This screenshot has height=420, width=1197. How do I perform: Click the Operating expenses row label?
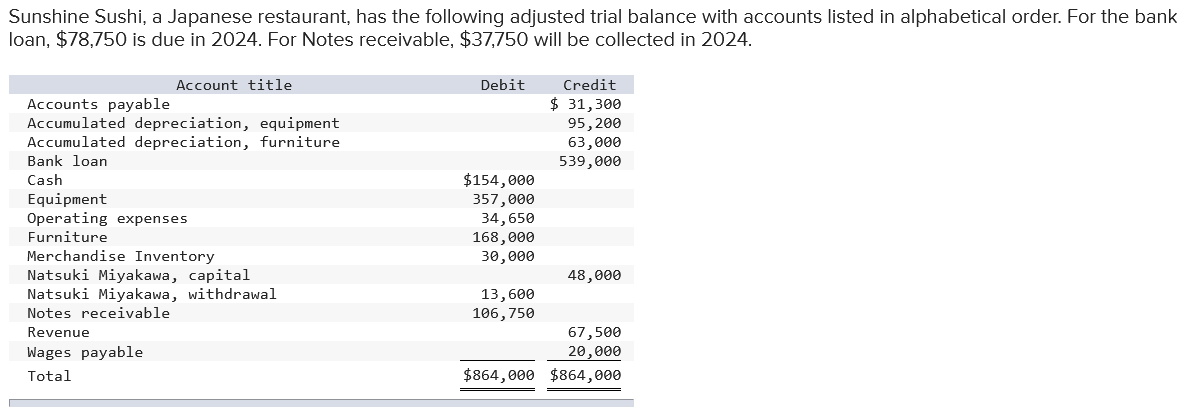[107, 218]
